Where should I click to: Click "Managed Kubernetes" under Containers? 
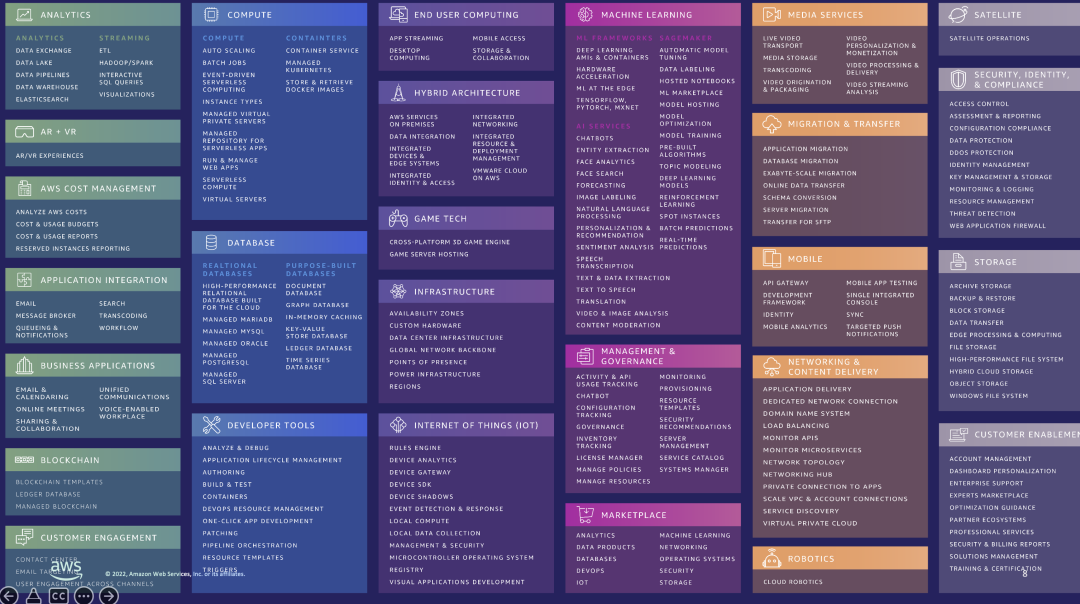(x=309, y=66)
